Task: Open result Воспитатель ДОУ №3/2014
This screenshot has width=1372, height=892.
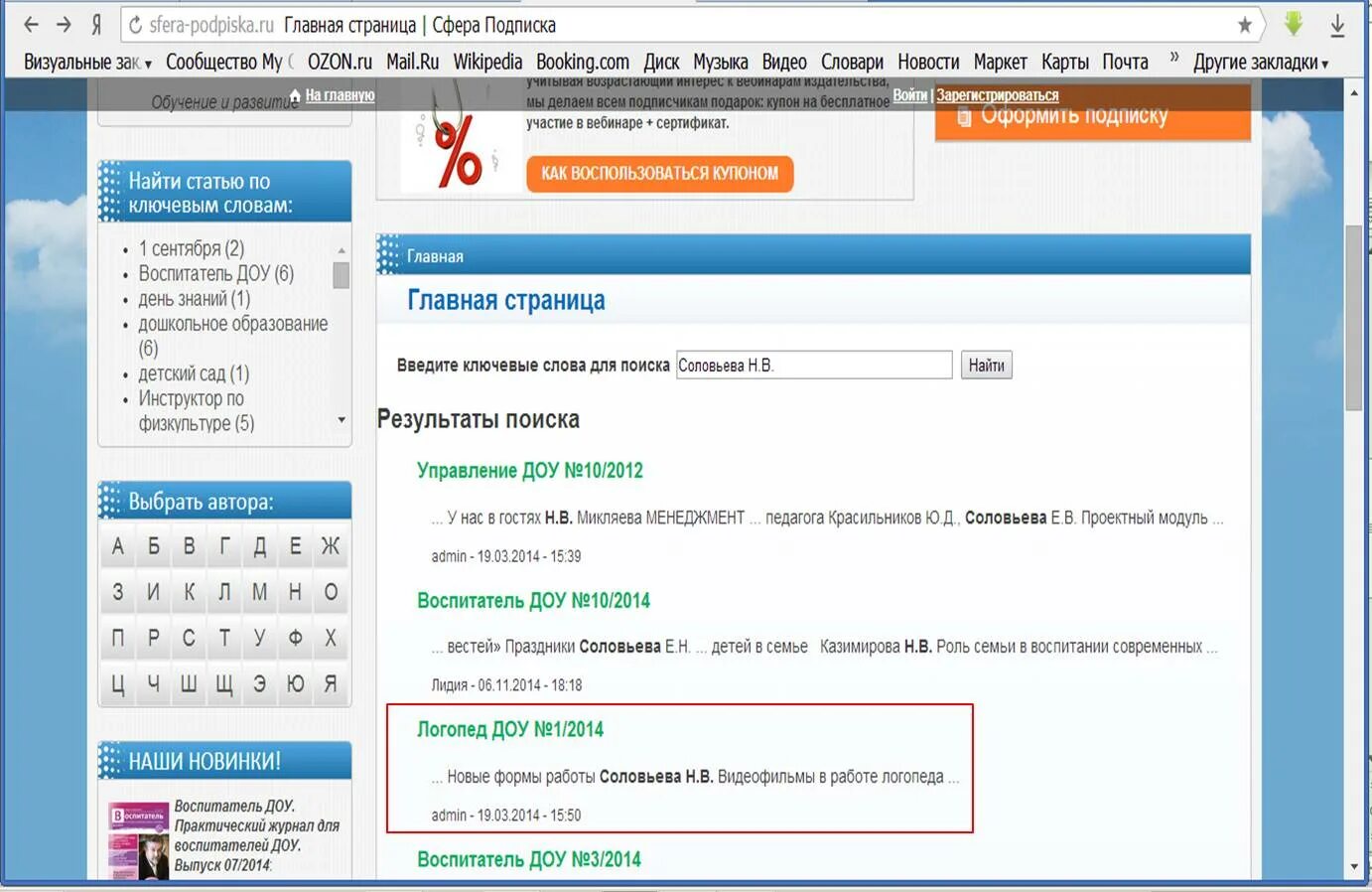Action: 529,859
